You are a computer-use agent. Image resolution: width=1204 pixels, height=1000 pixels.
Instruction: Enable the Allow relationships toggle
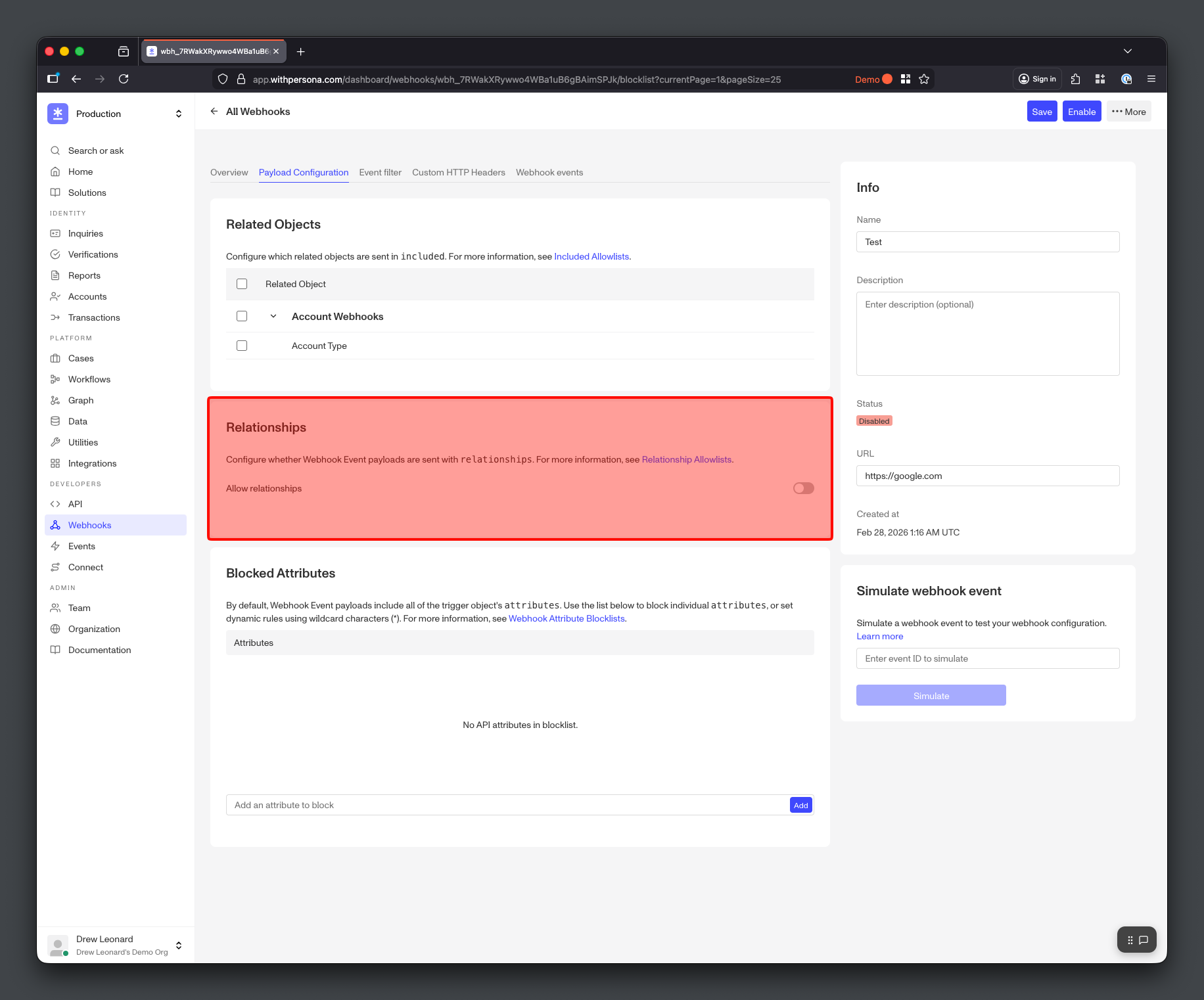click(802, 488)
